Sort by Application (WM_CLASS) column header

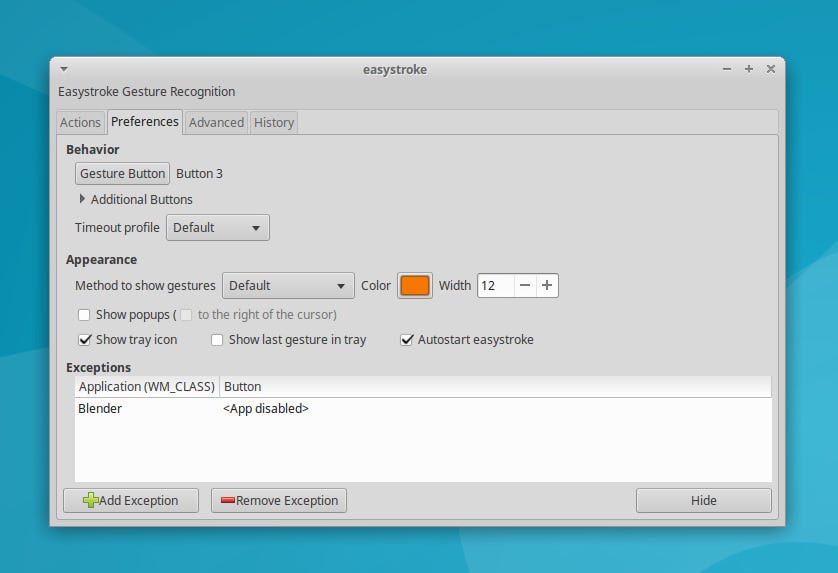coord(147,386)
